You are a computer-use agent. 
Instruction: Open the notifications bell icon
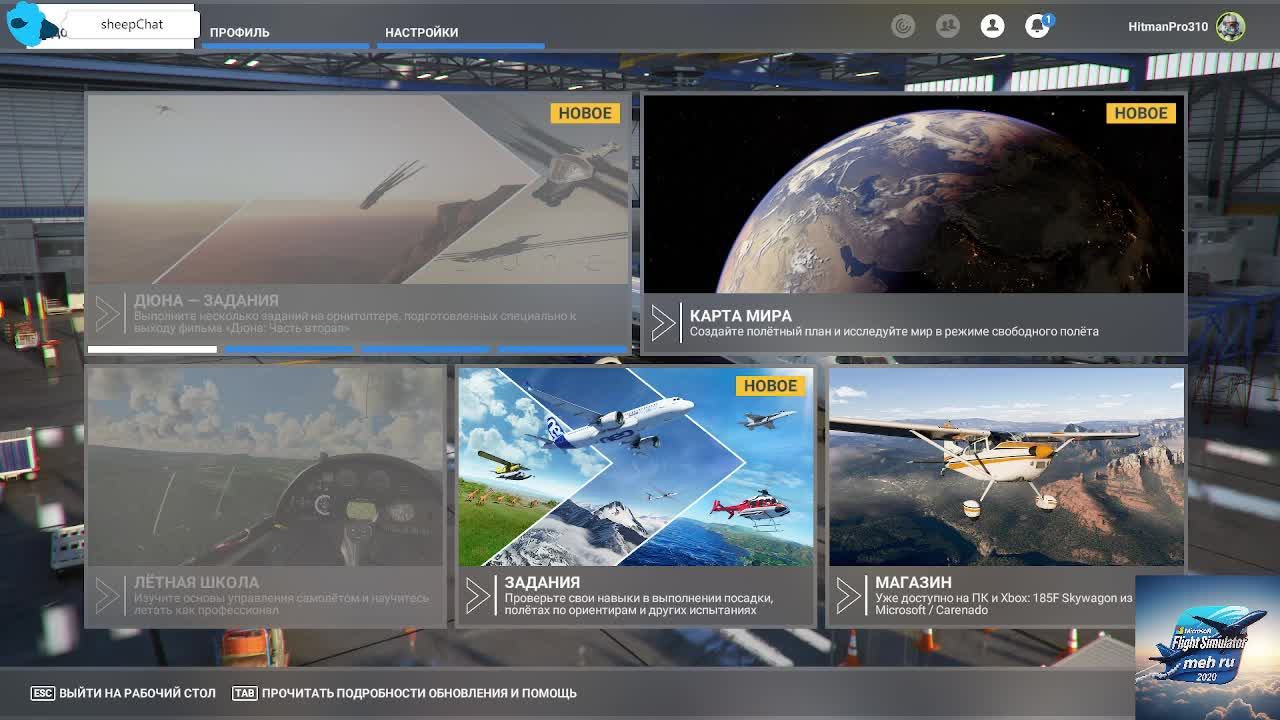(x=1037, y=27)
